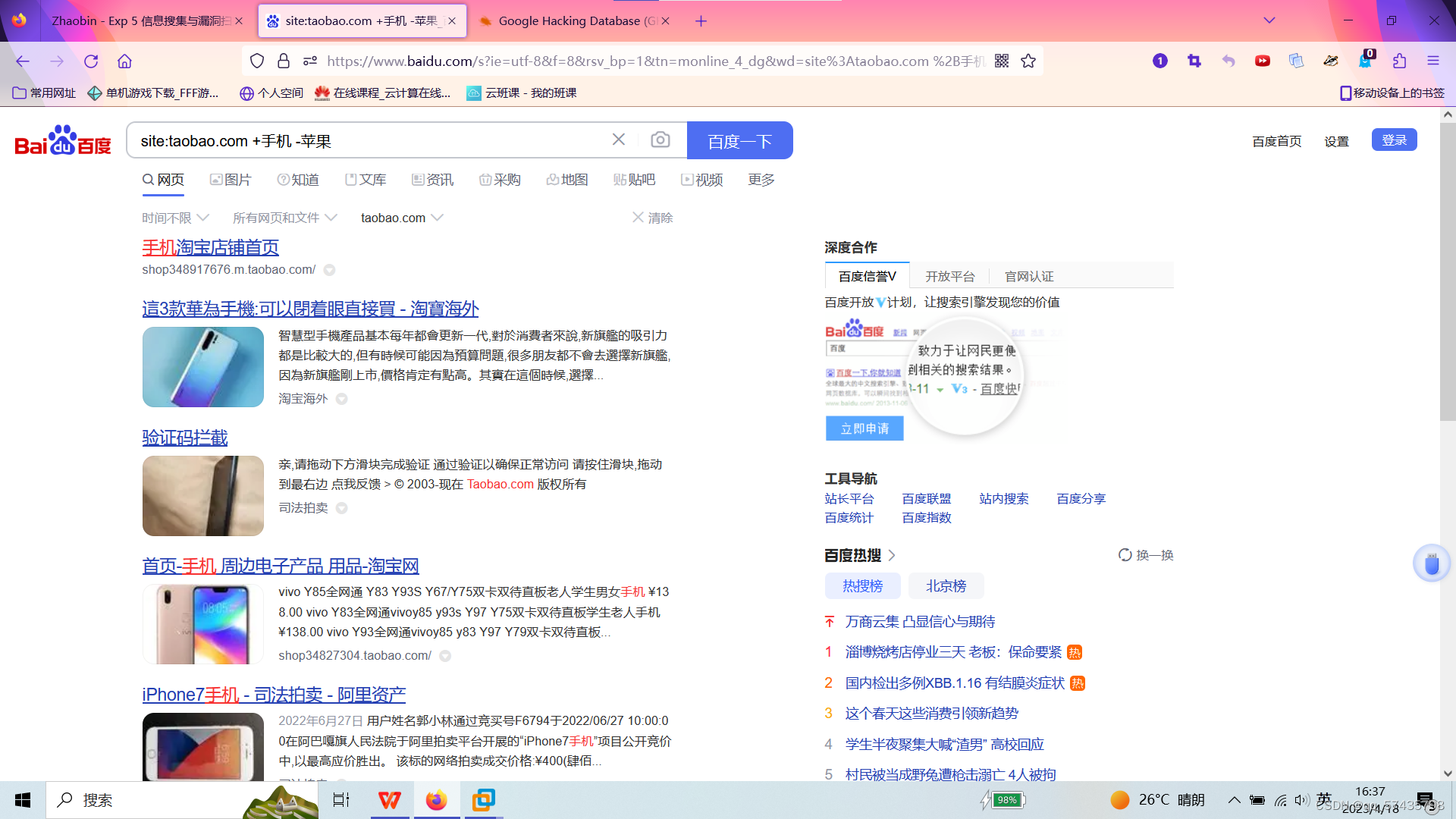1456x819 pixels.
Task: Open iPhone7手机 司法拍卖 result
Action: [274, 695]
